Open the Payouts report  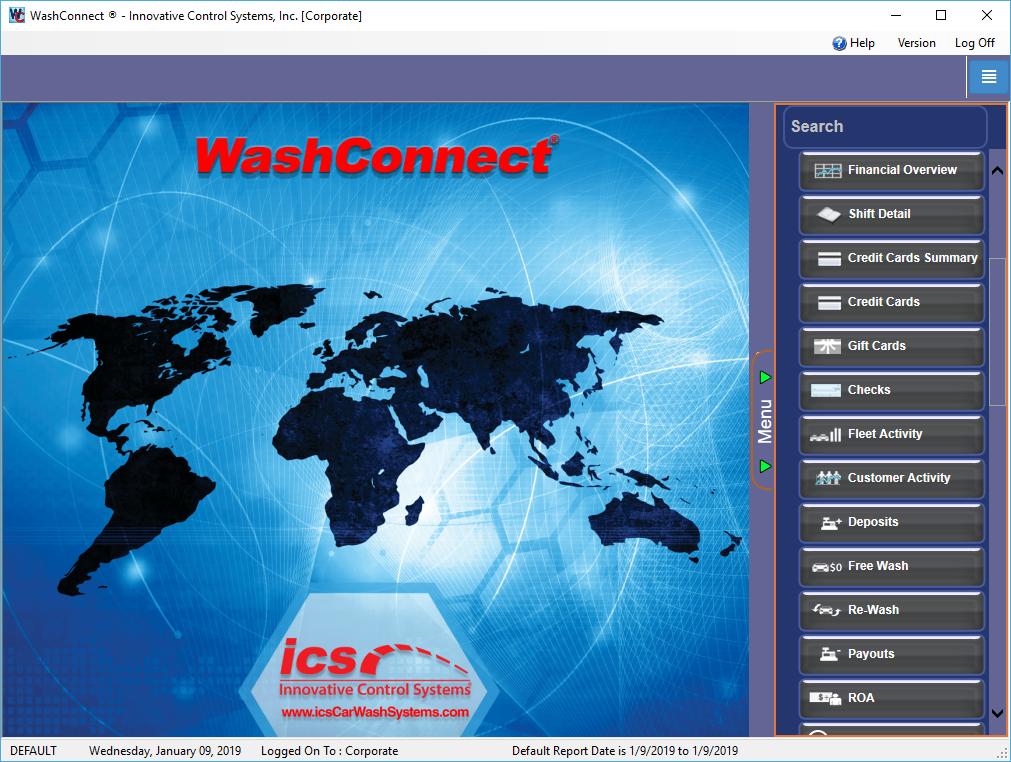[891, 654]
